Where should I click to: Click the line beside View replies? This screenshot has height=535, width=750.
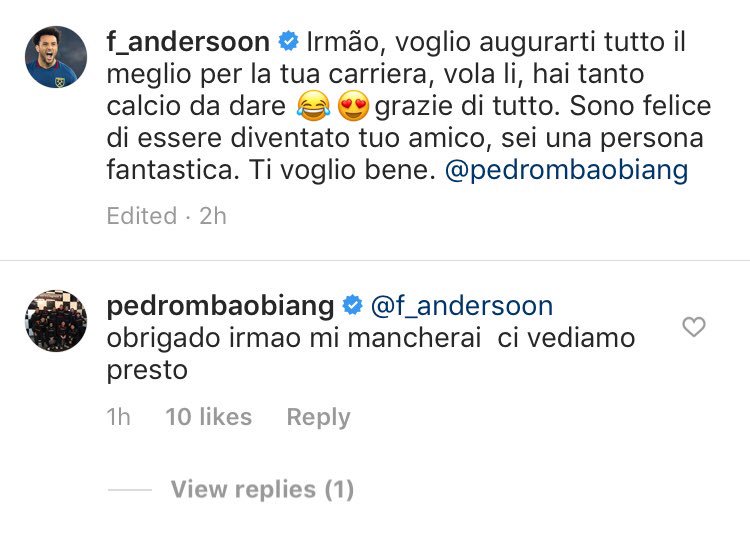130,490
